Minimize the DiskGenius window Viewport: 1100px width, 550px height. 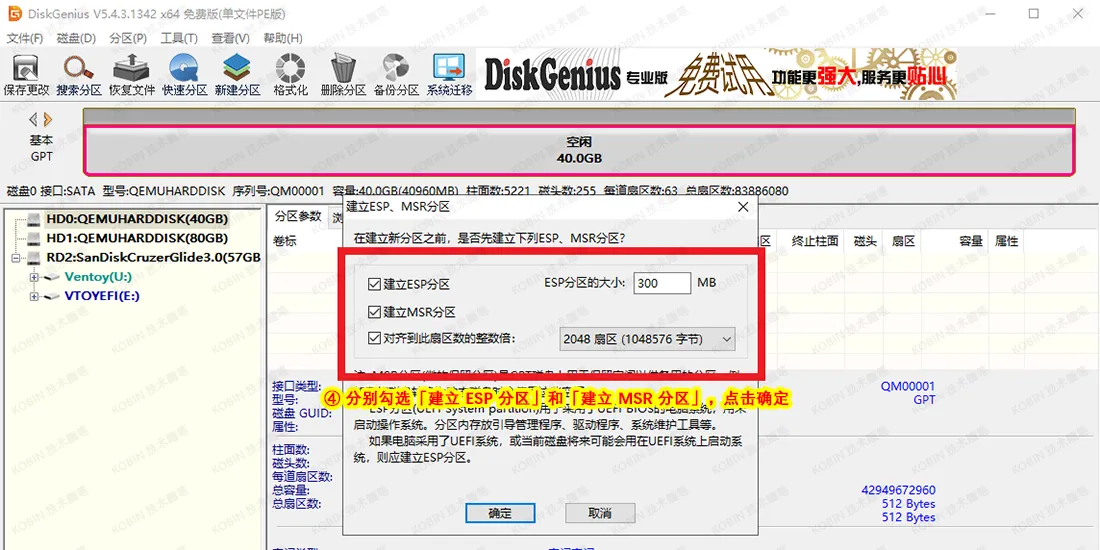coord(989,14)
